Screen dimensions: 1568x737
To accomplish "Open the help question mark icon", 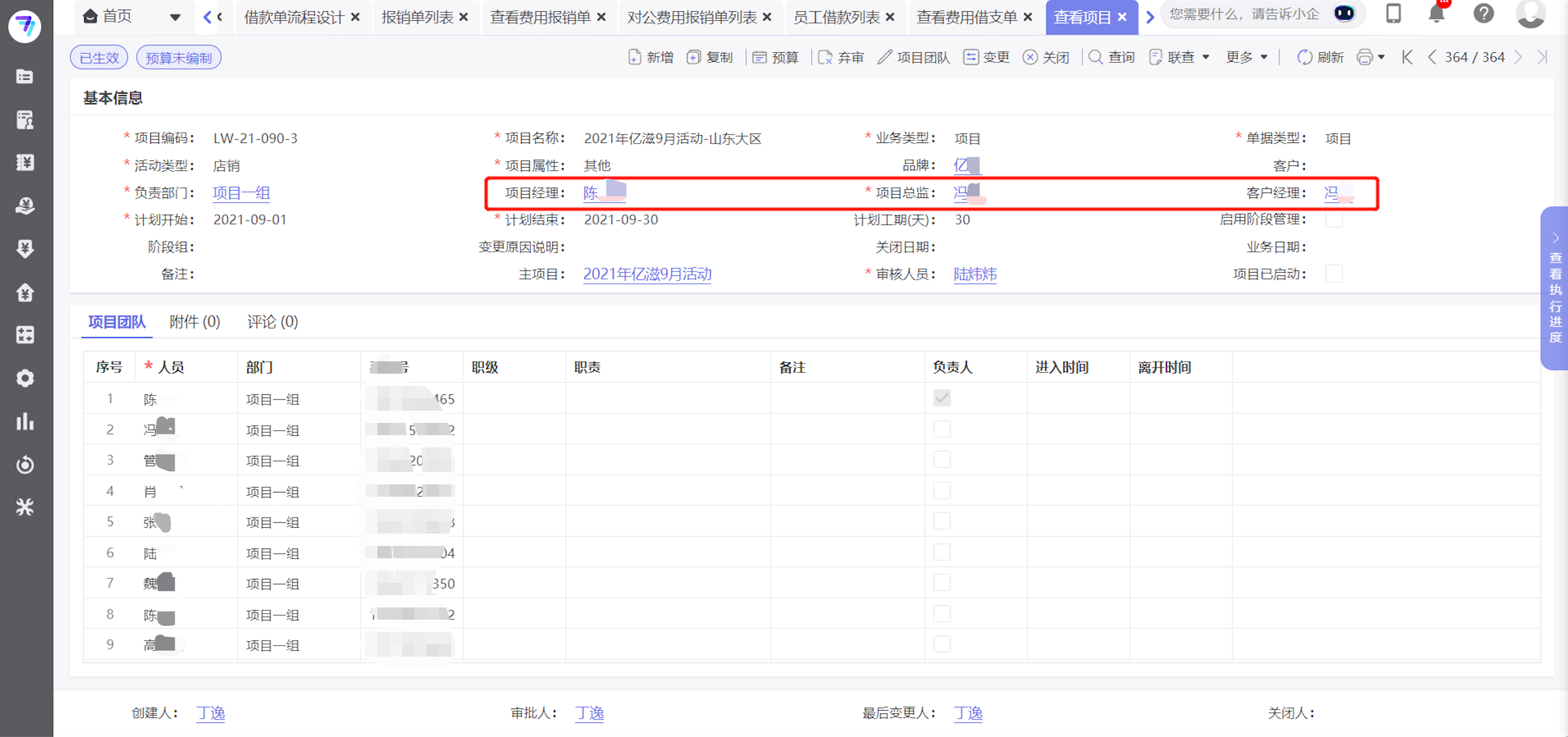I will pos(1483,13).
